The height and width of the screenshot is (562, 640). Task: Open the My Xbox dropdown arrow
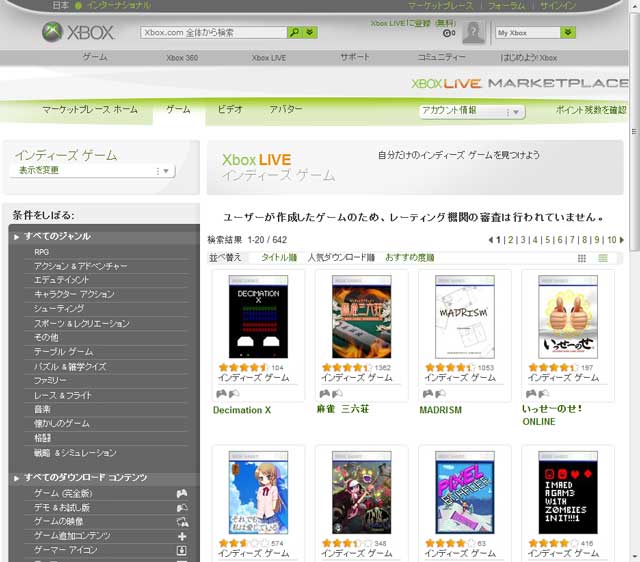point(568,32)
